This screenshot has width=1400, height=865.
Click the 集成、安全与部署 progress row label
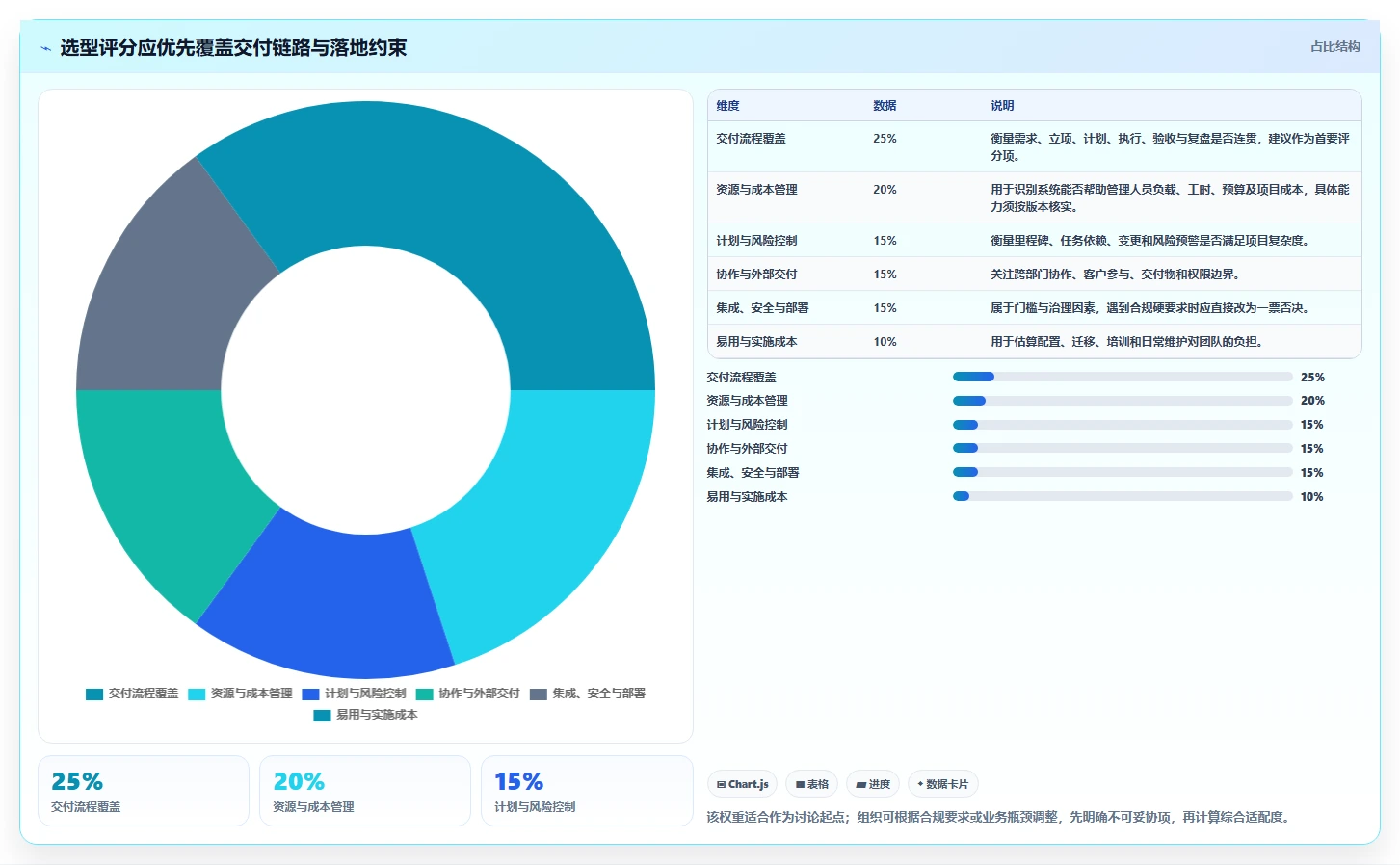(753, 473)
